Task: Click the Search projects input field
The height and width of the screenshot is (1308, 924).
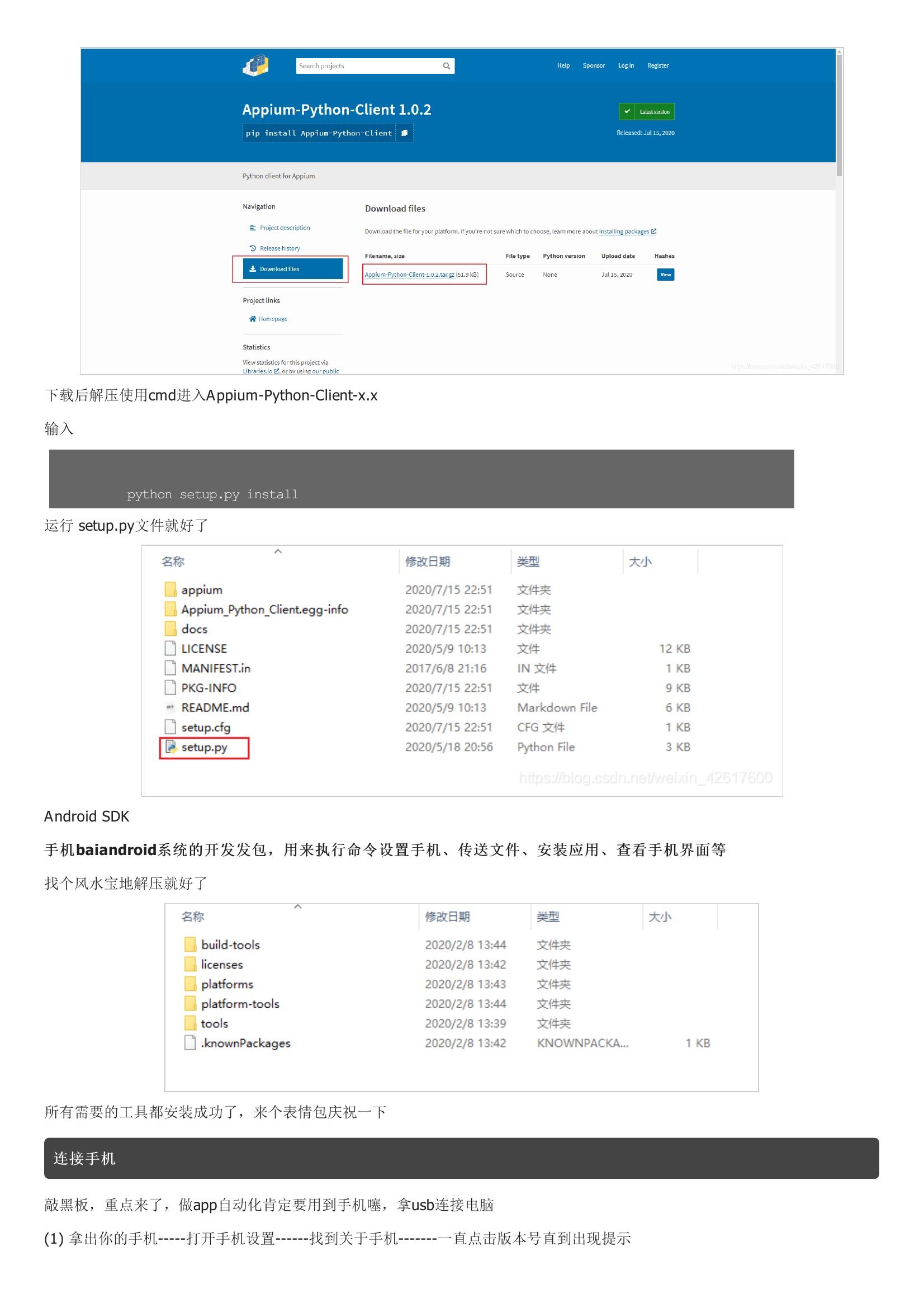Action: click(367, 66)
